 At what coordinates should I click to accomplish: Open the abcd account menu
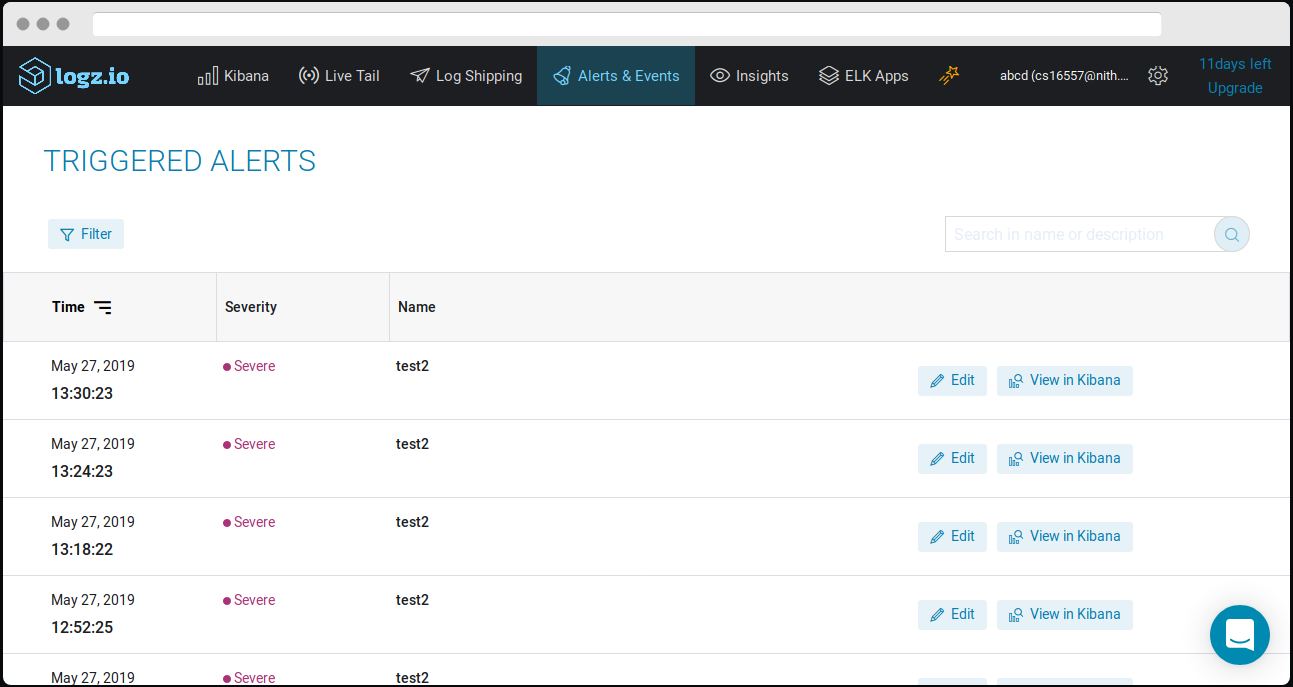coord(1064,76)
